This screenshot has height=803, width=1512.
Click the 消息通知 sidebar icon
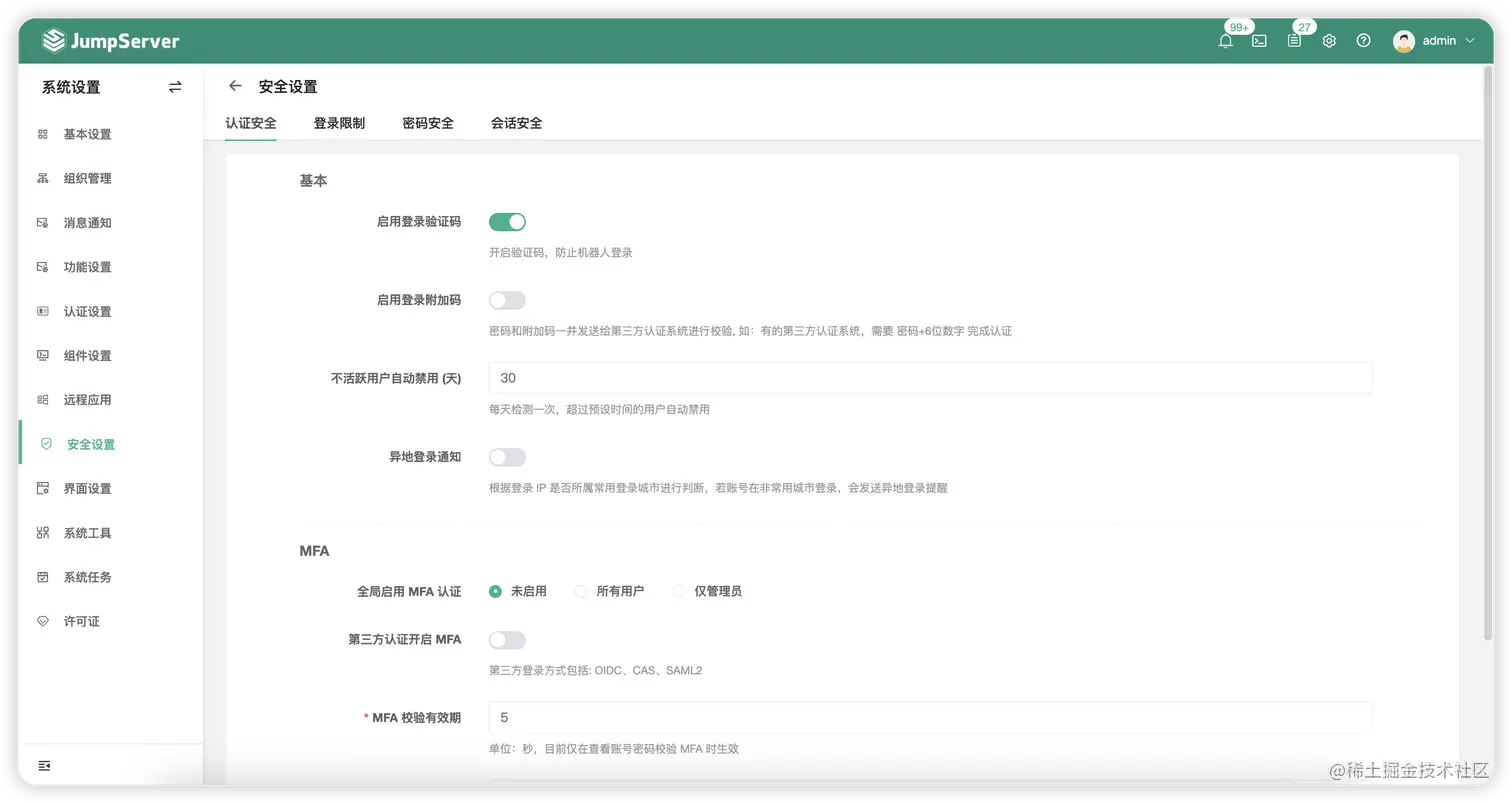tap(43, 223)
